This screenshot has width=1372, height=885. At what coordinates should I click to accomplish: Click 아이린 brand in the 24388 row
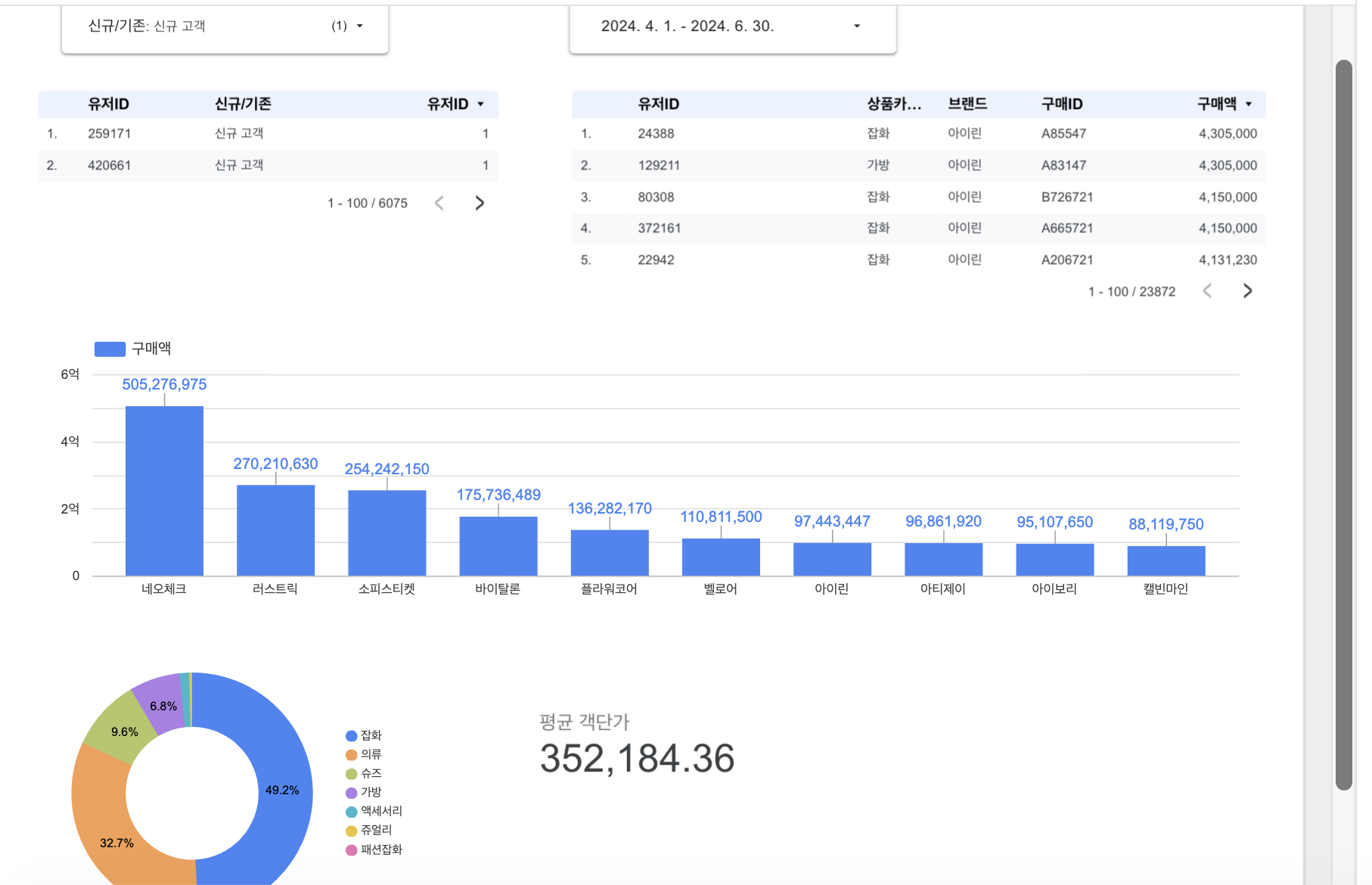click(964, 134)
